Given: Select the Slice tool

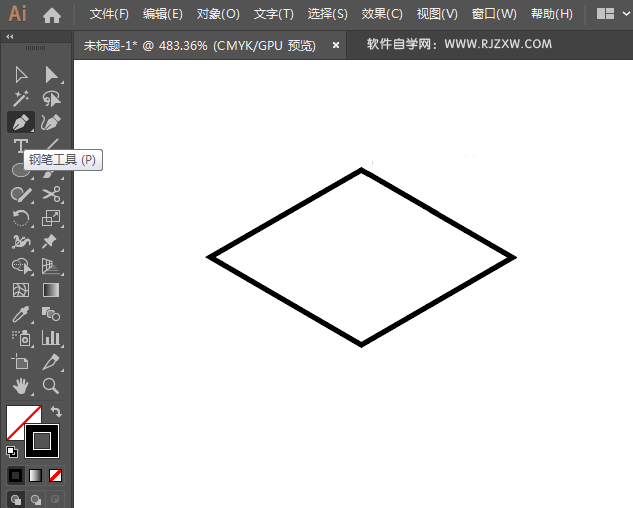Looking at the screenshot, I should [51, 362].
